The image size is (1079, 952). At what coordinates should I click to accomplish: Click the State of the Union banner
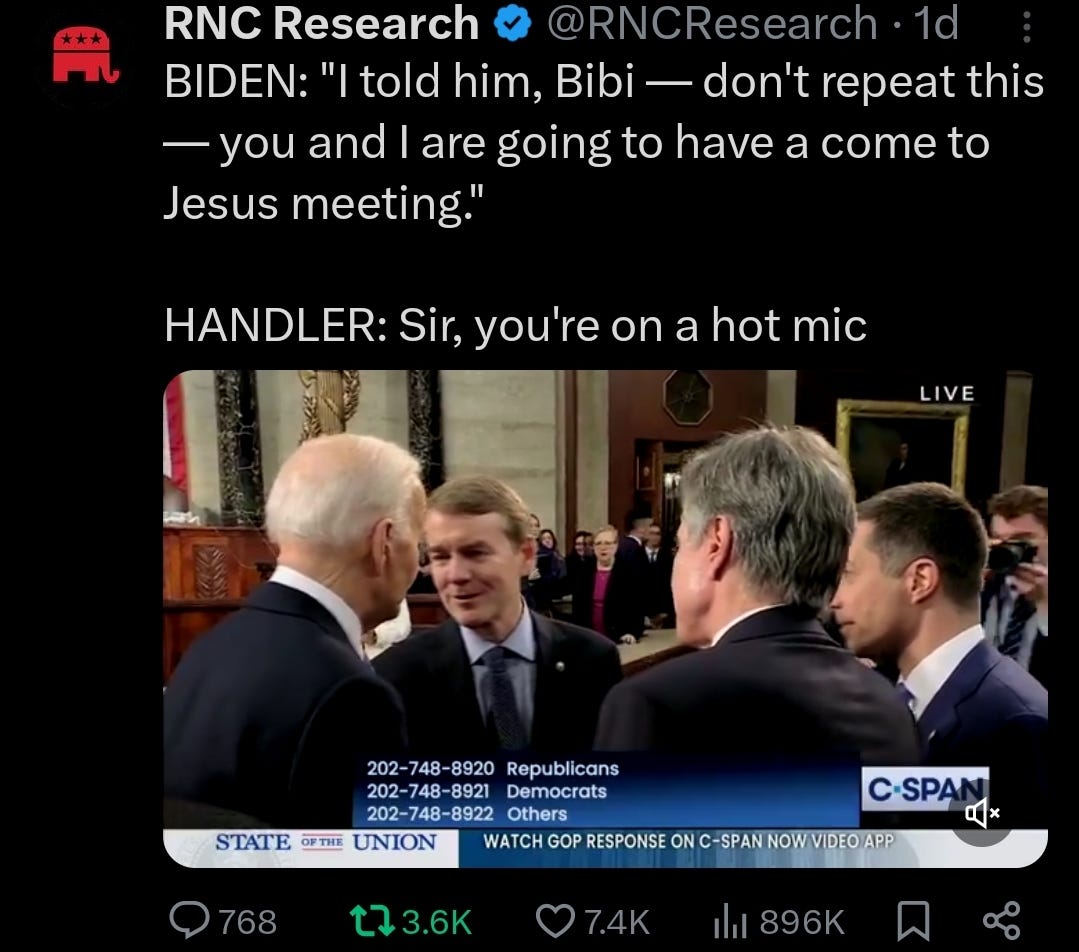coord(325,842)
